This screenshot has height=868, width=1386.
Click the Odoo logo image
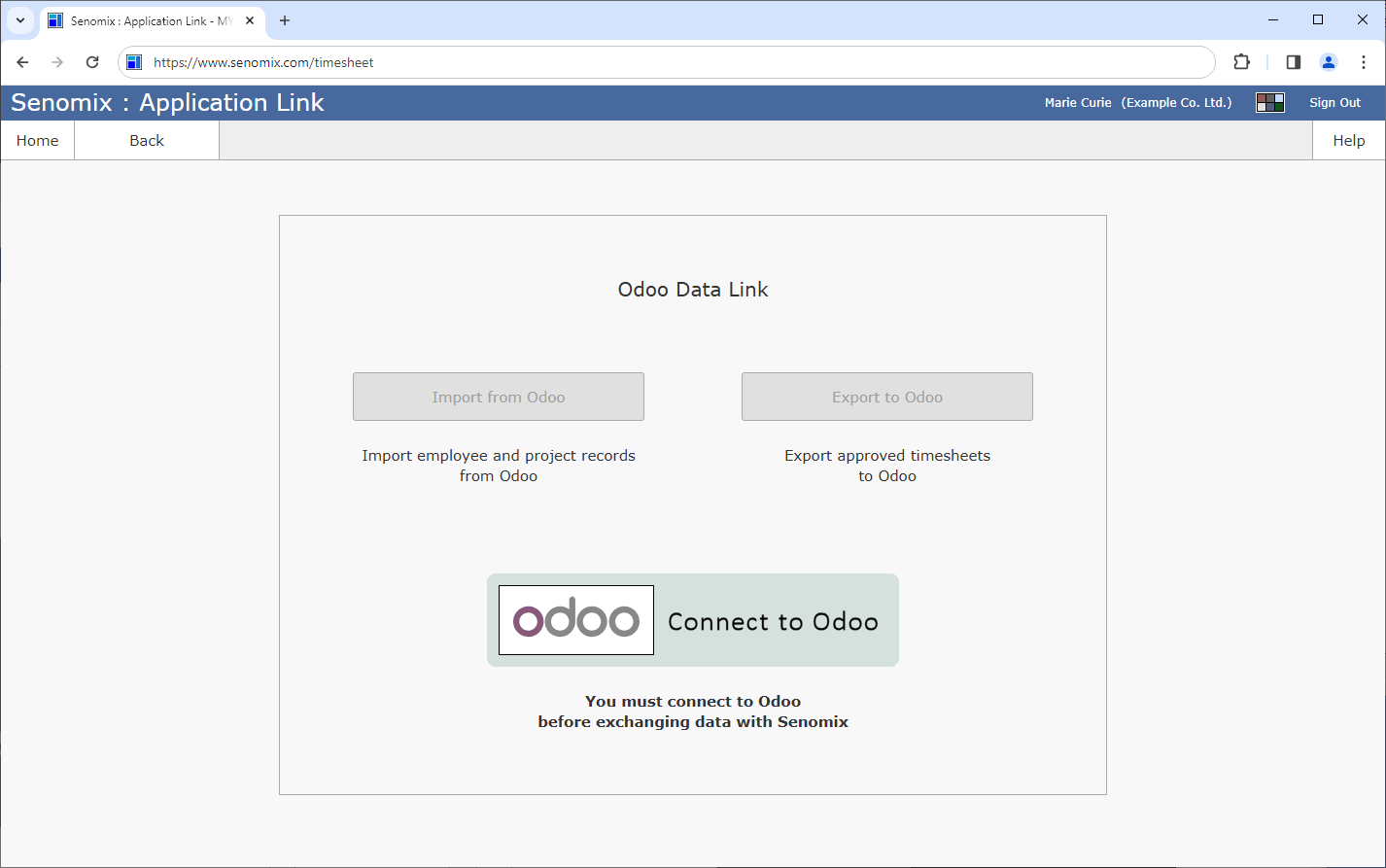[x=575, y=620]
